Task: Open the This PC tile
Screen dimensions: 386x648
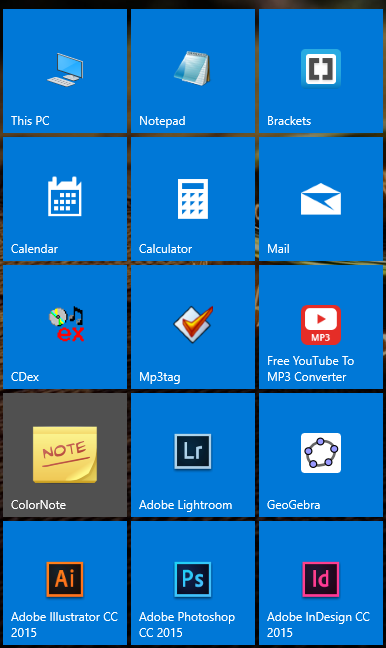Action: [x=65, y=71]
